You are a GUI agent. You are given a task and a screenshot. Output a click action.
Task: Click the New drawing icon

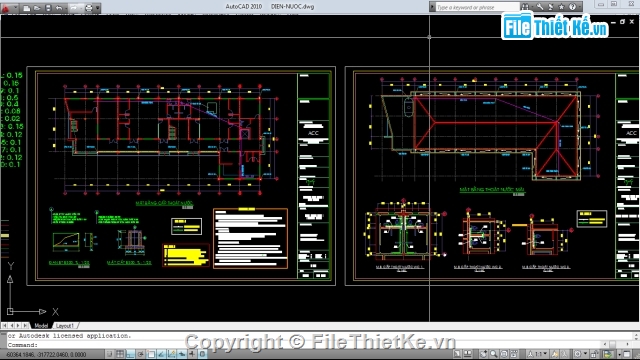point(26,8)
